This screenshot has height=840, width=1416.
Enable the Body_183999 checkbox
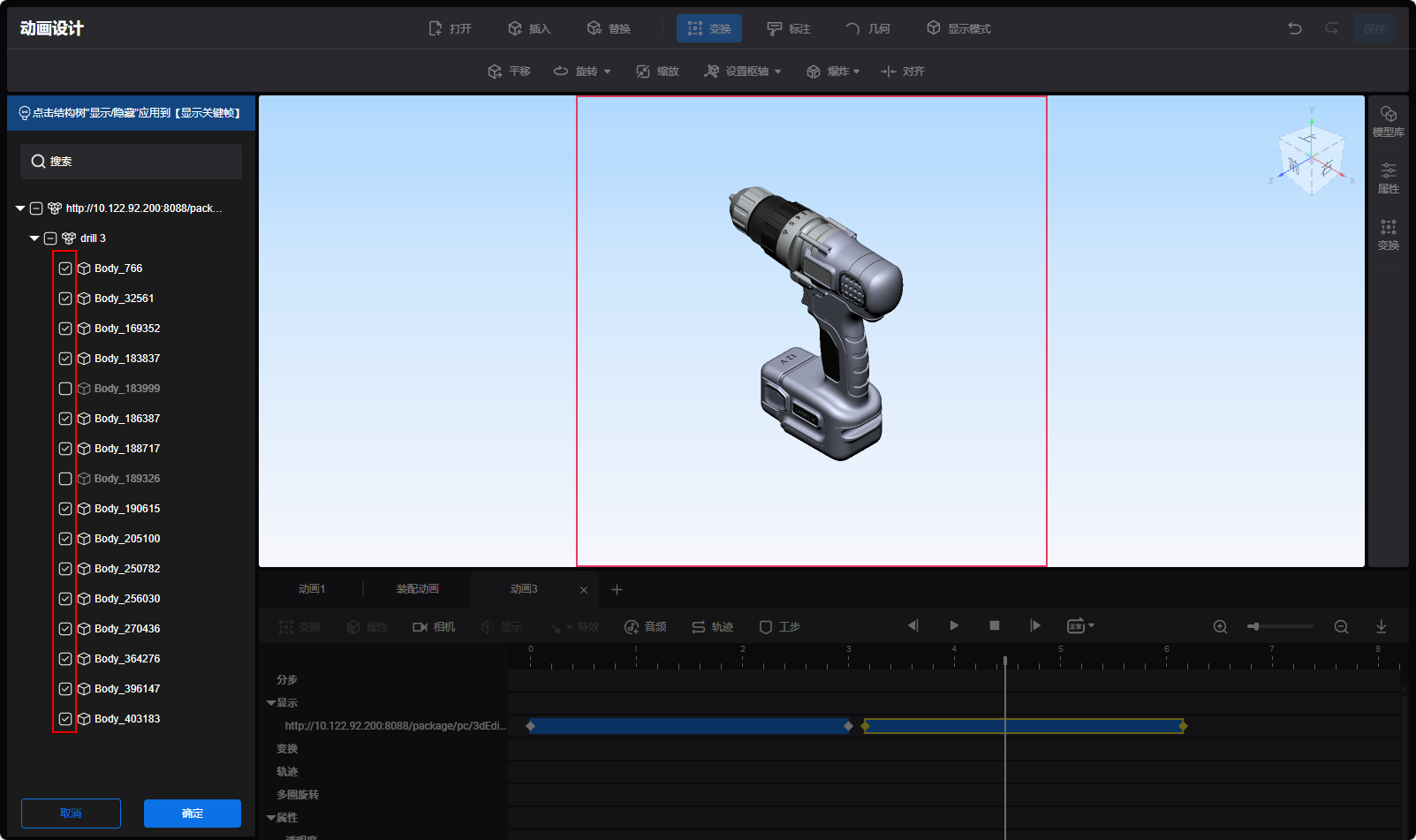65,389
